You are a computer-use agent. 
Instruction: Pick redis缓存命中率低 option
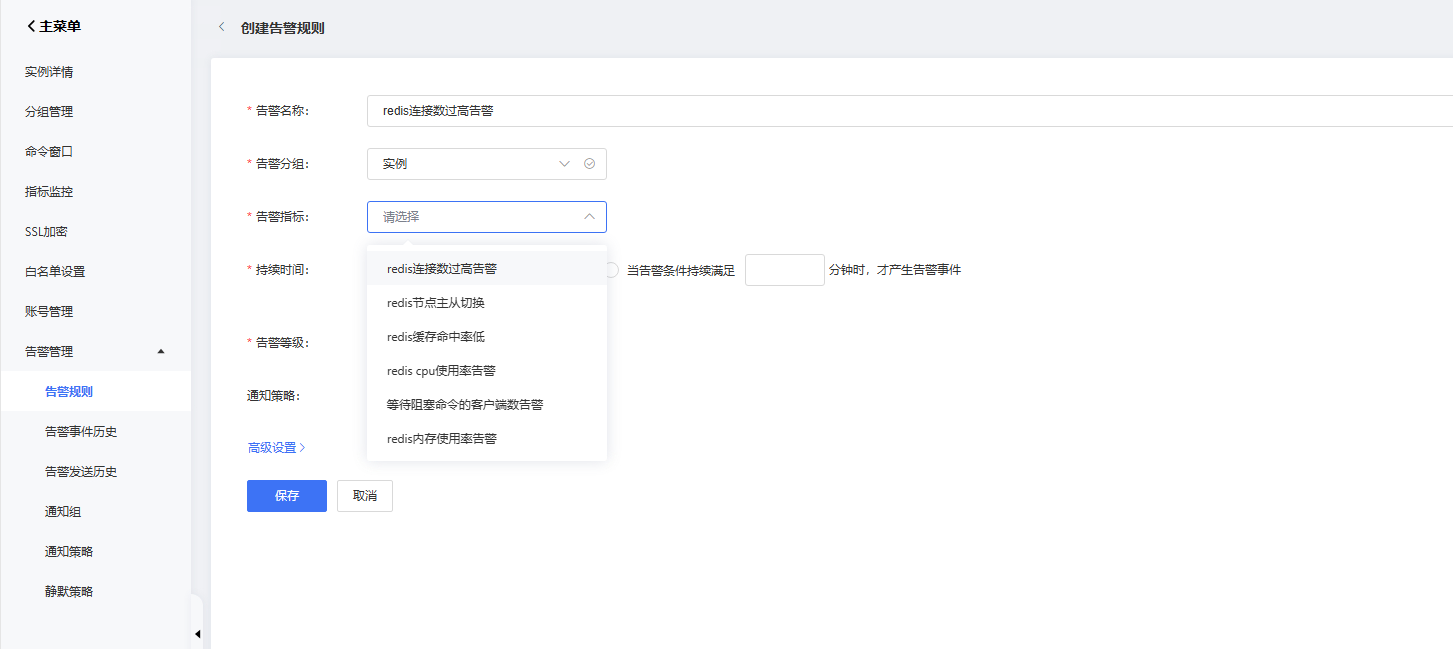[487, 337]
